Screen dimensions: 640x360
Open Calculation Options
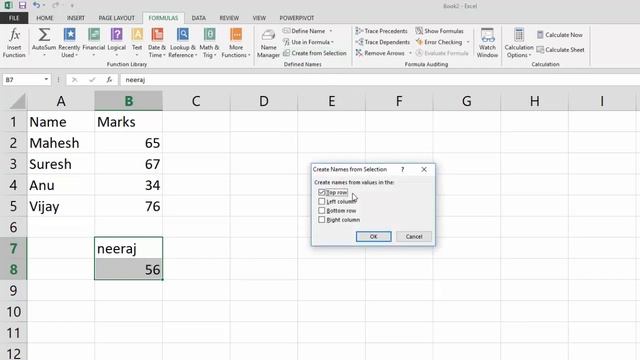(x=519, y=43)
